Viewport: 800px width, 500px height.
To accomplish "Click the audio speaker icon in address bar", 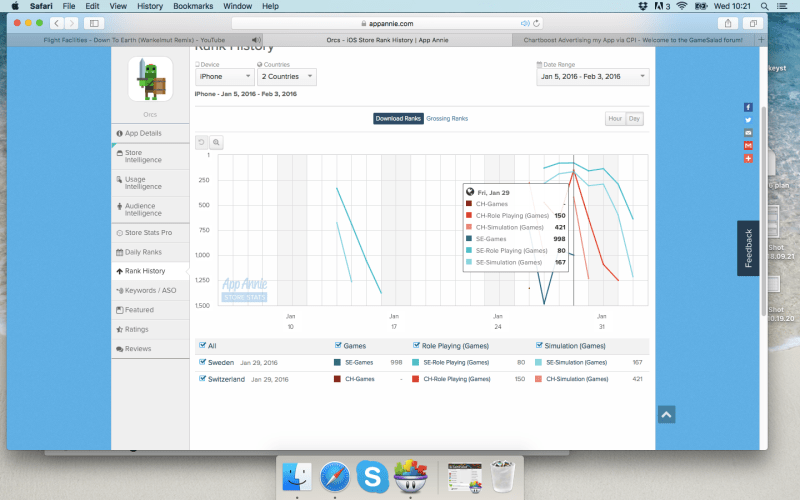I will pos(524,23).
